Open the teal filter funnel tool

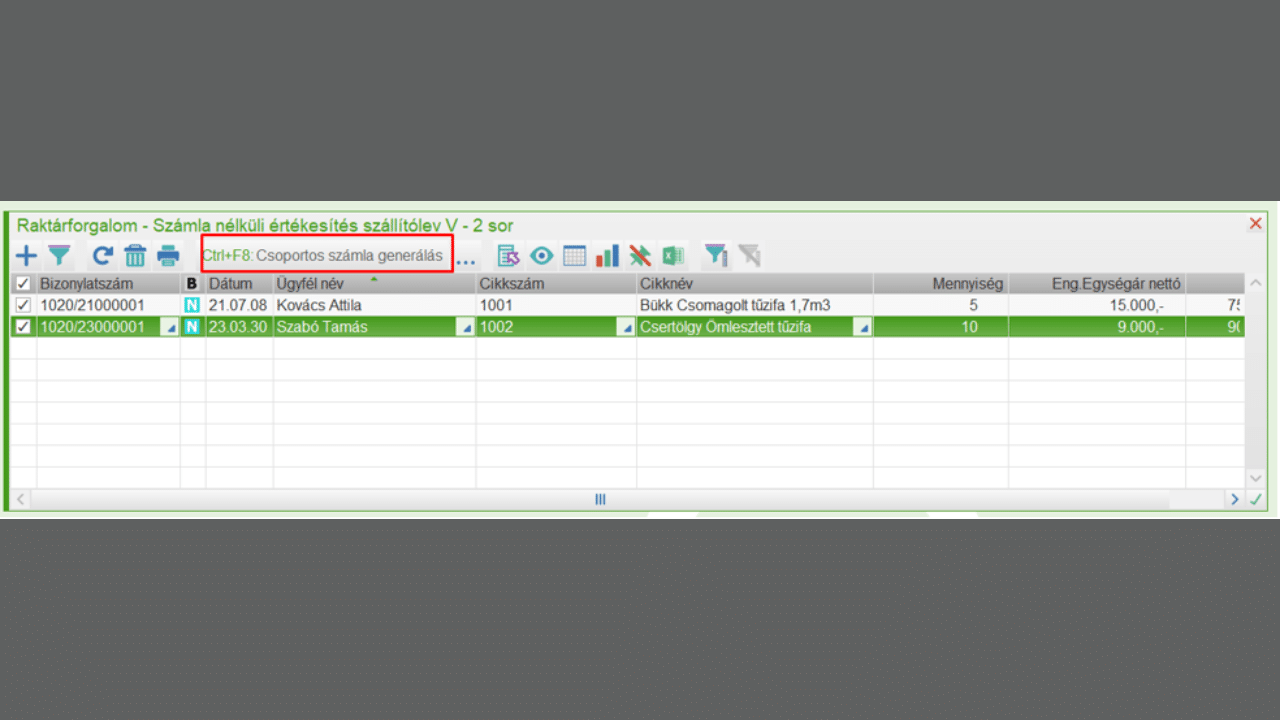tap(60, 256)
